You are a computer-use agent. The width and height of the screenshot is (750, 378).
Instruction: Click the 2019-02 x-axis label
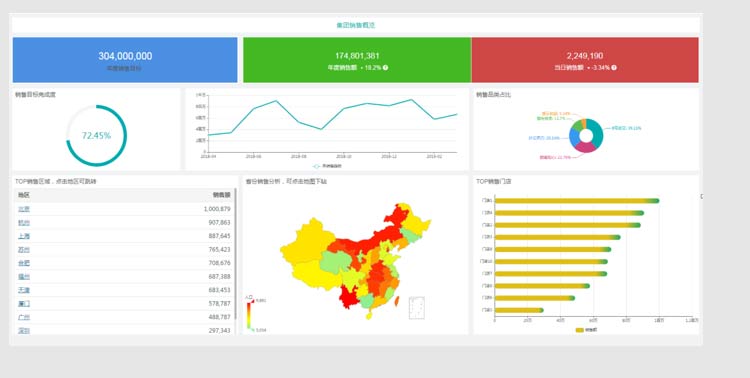click(x=434, y=156)
